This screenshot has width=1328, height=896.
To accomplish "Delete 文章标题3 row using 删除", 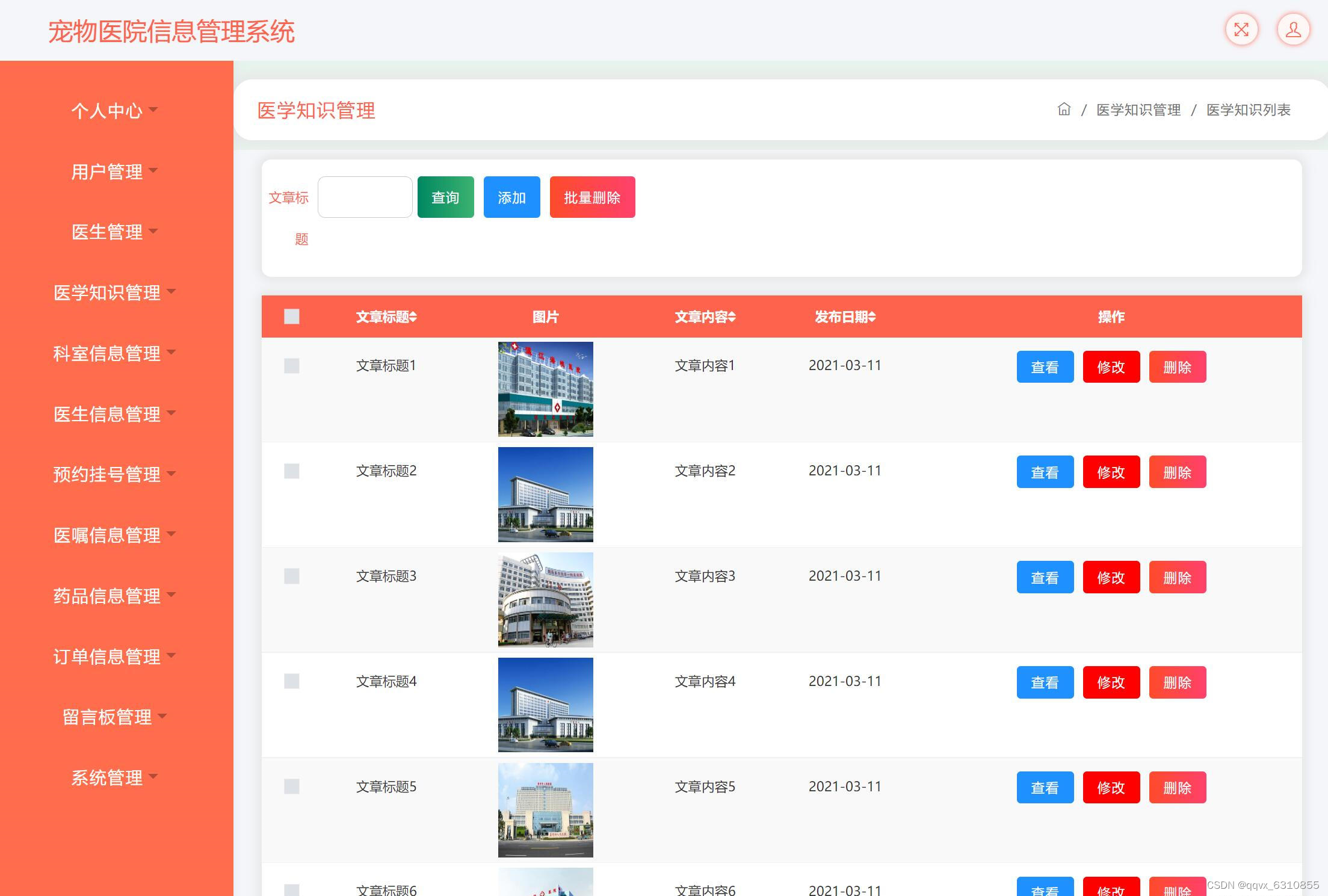I will click(1178, 577).
